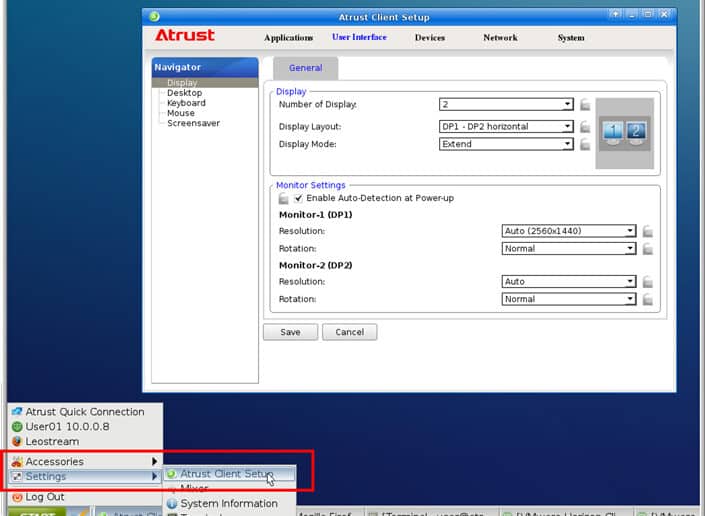Click the Cancel button
705x516 pixels.
coord(350,332)
